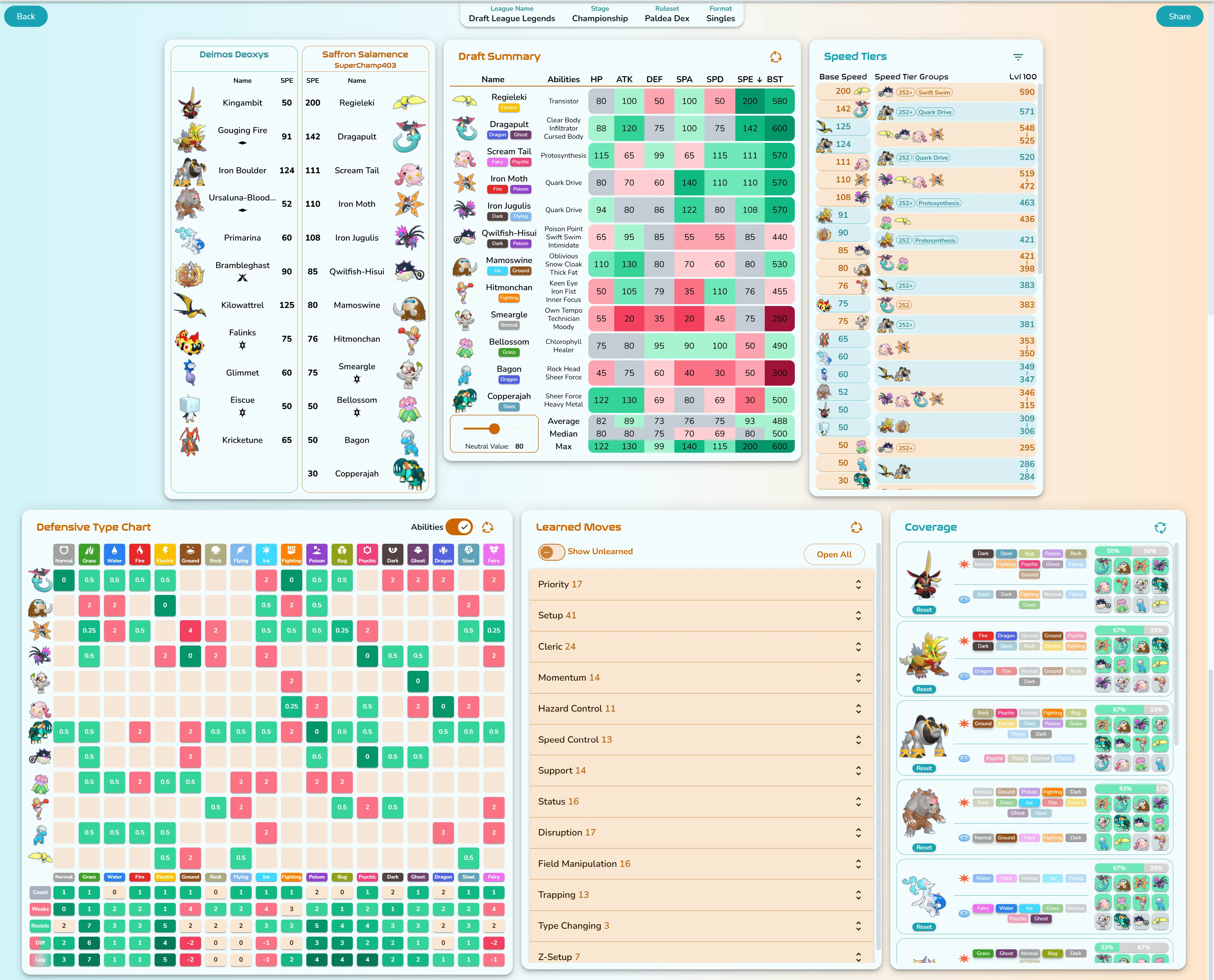The width and height of the screenshot is (1214, 980).
Task: Click the Coverage panel refresh icon
Action: [x=1160, y=528]
